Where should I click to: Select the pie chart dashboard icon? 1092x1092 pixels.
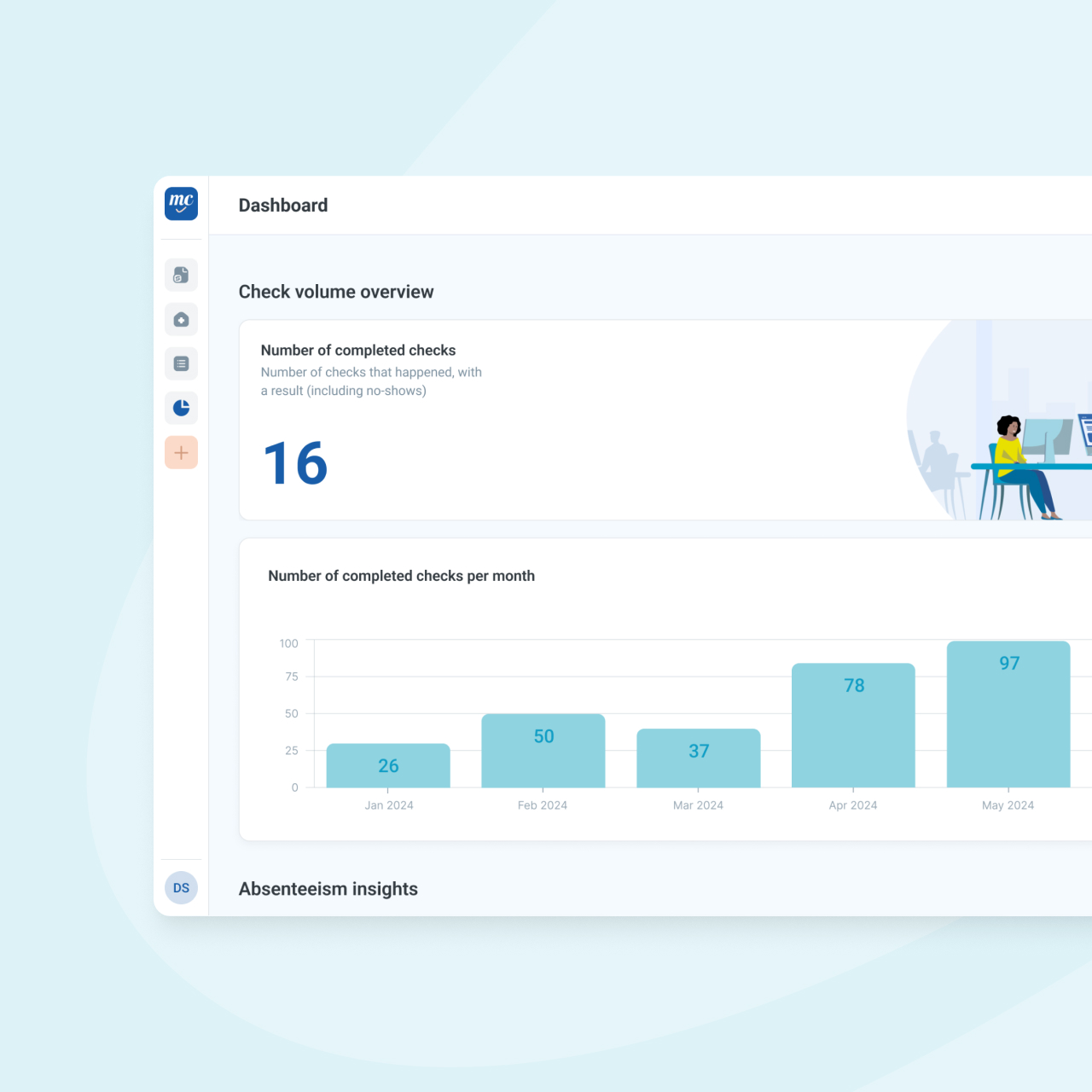(x=181, y=408)
